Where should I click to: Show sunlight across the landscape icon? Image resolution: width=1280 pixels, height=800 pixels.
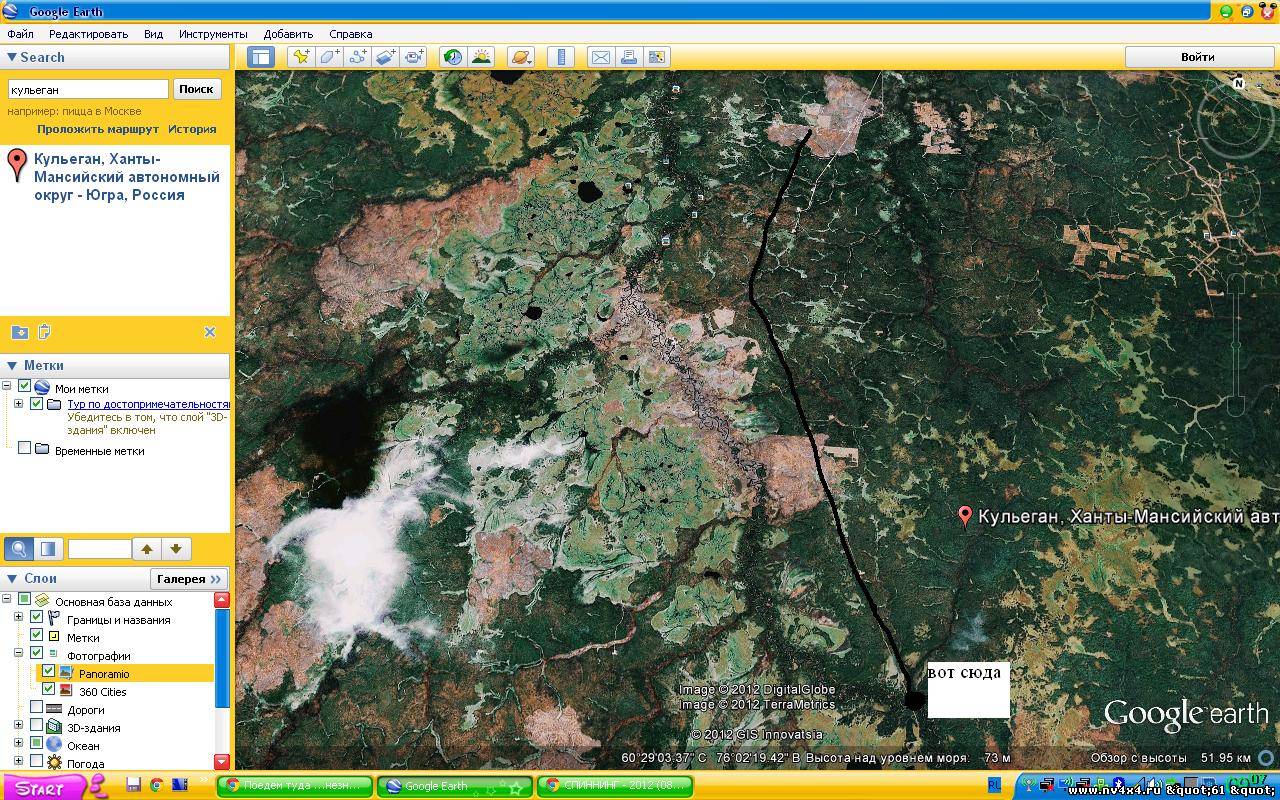(481, 57)
